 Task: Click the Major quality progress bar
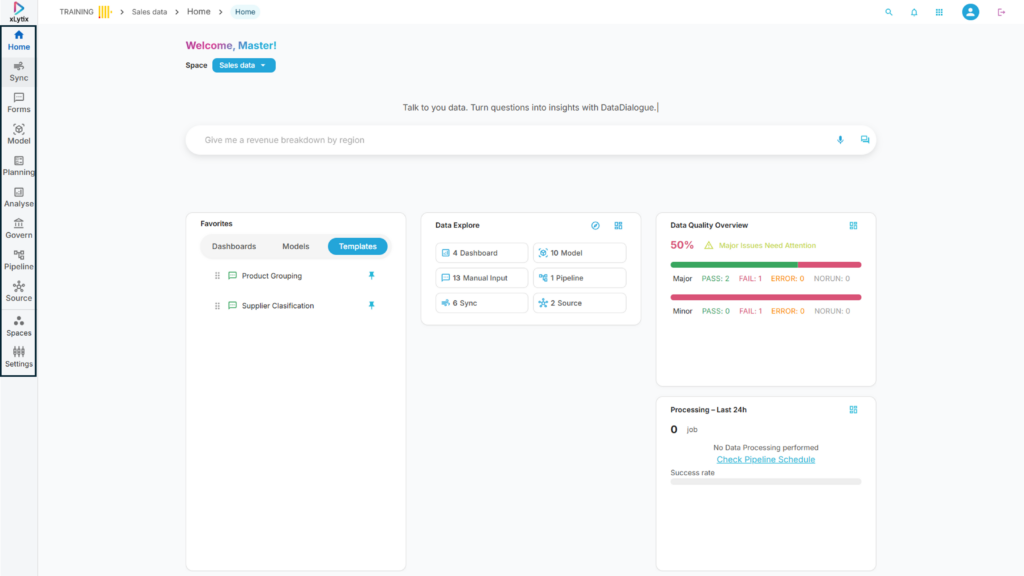[x=765, y=265]
